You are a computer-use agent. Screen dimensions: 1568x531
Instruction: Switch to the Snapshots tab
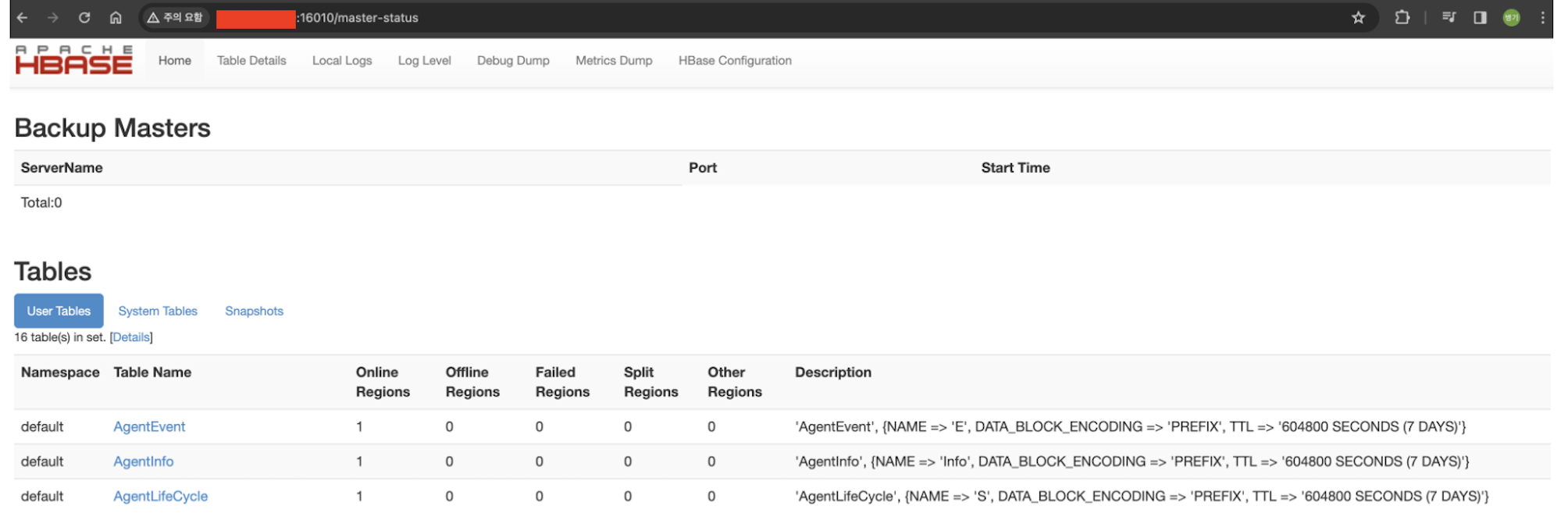click(x=254, y=311)
